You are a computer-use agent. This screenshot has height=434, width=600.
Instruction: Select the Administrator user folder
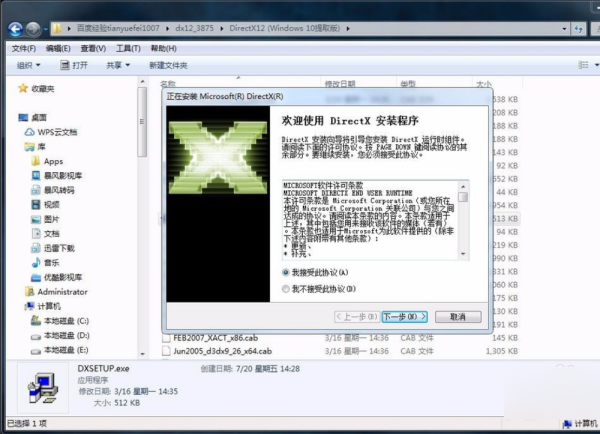pos(56,292)
